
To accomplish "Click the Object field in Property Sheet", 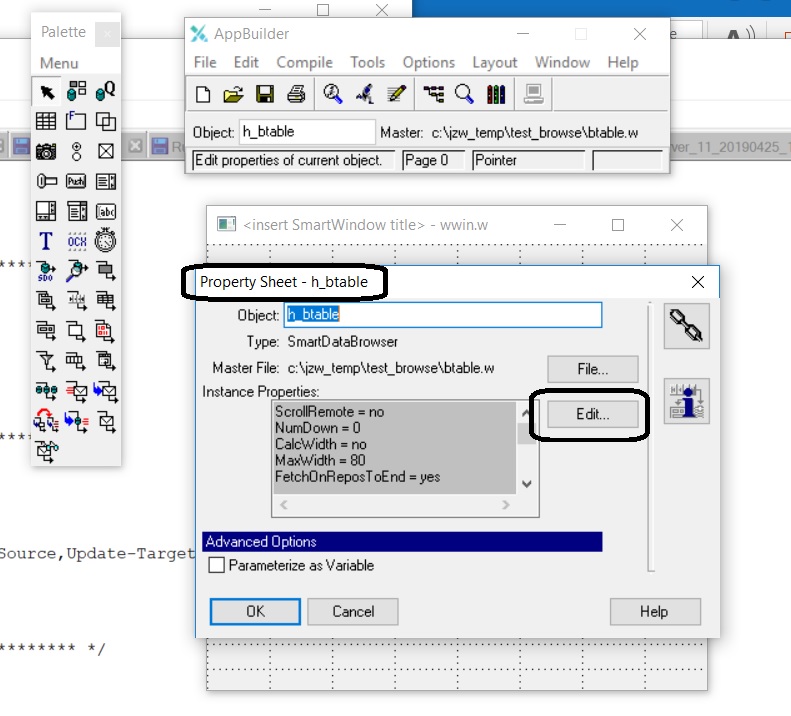I will pyautogui.click(x=443, y=314).
